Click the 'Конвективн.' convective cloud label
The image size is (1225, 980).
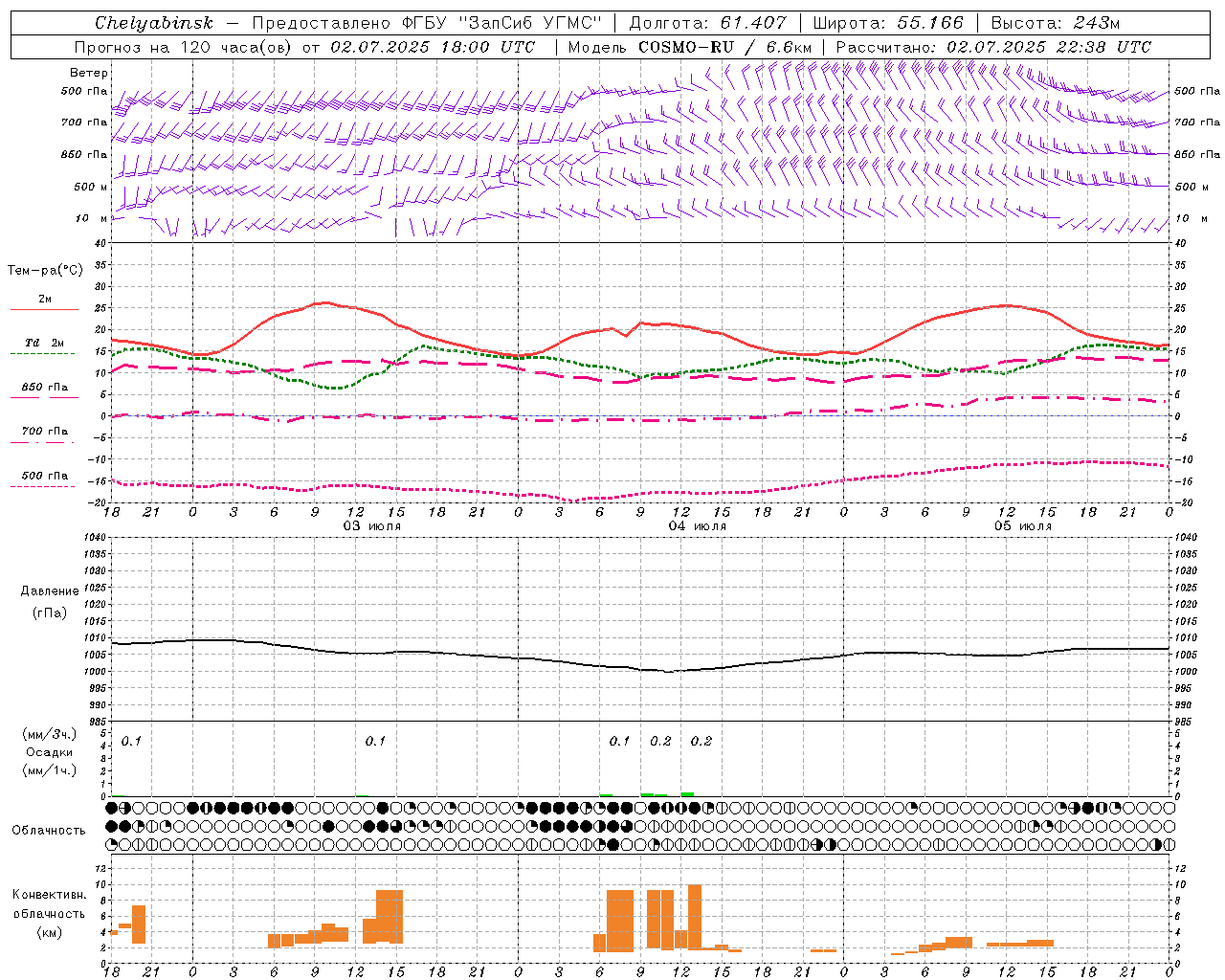(x=50, y=895)
